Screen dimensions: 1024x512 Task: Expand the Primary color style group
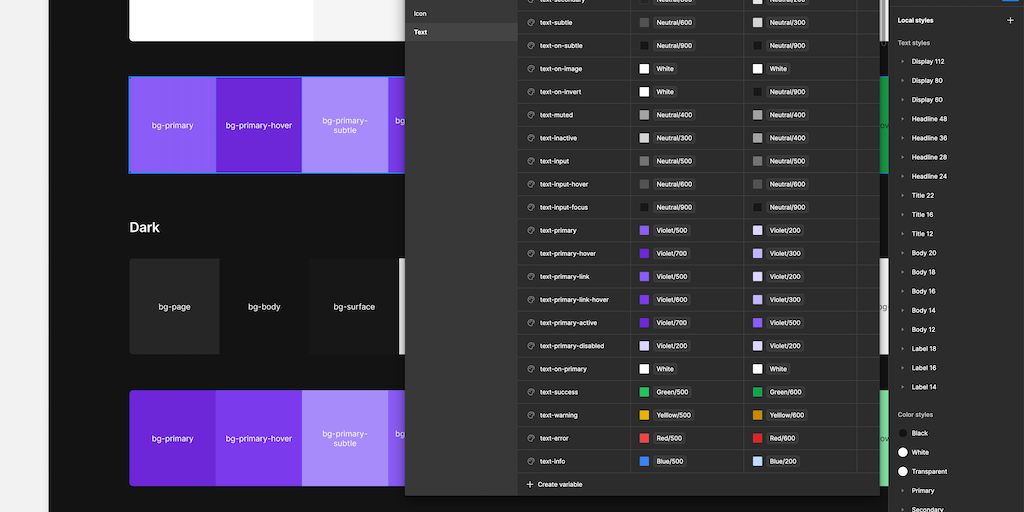pyautogui.click(x=903, y=491)
